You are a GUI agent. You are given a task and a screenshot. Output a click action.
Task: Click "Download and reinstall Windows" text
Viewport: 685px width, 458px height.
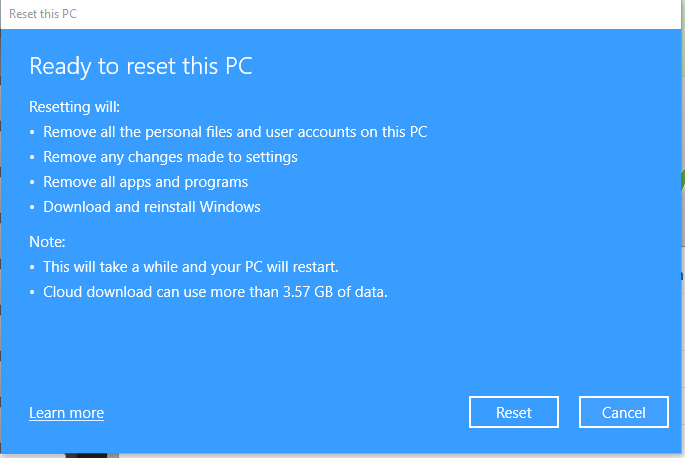pyautogui.click(x=151, y=207)
